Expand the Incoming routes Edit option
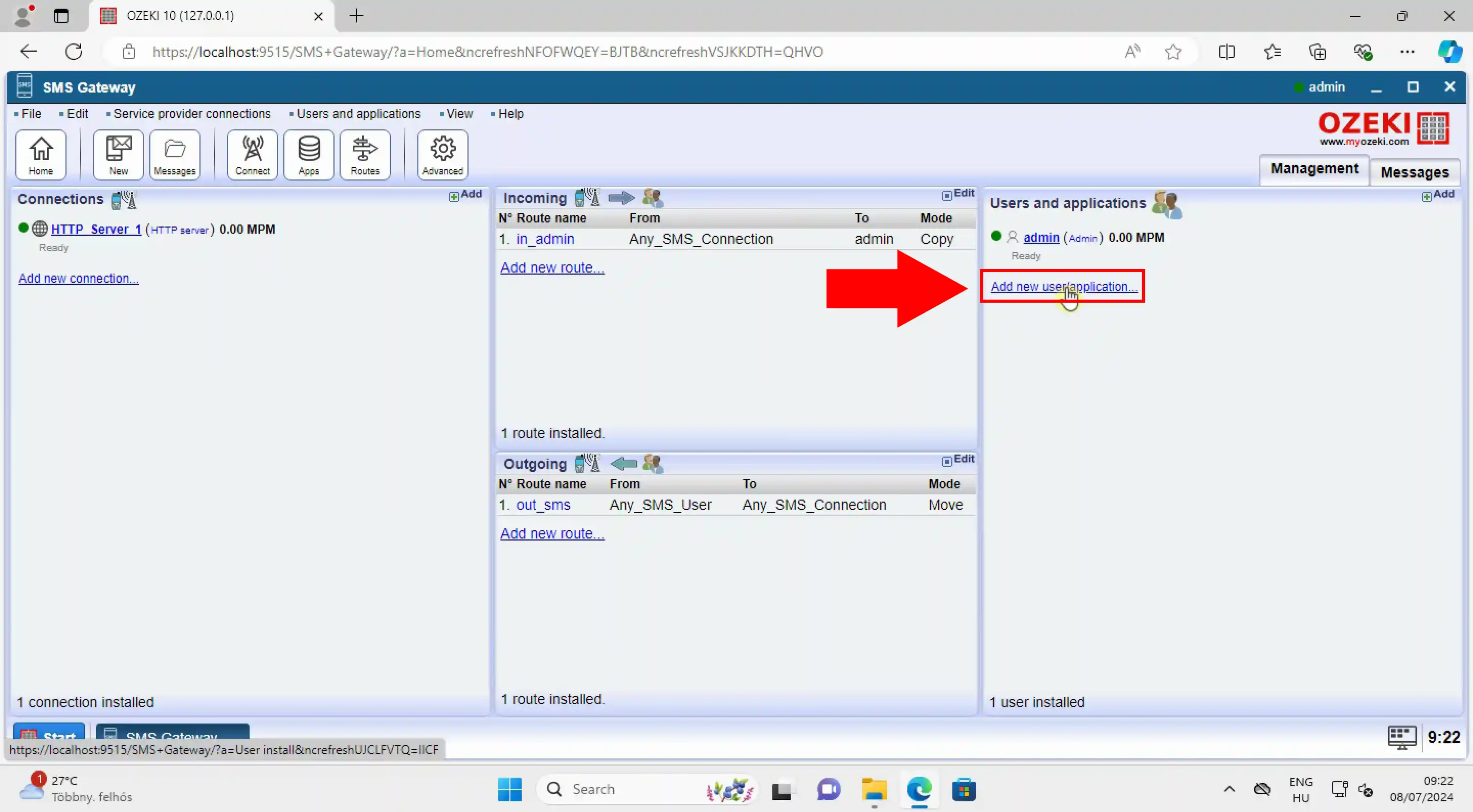 click(x=957, y=193)
